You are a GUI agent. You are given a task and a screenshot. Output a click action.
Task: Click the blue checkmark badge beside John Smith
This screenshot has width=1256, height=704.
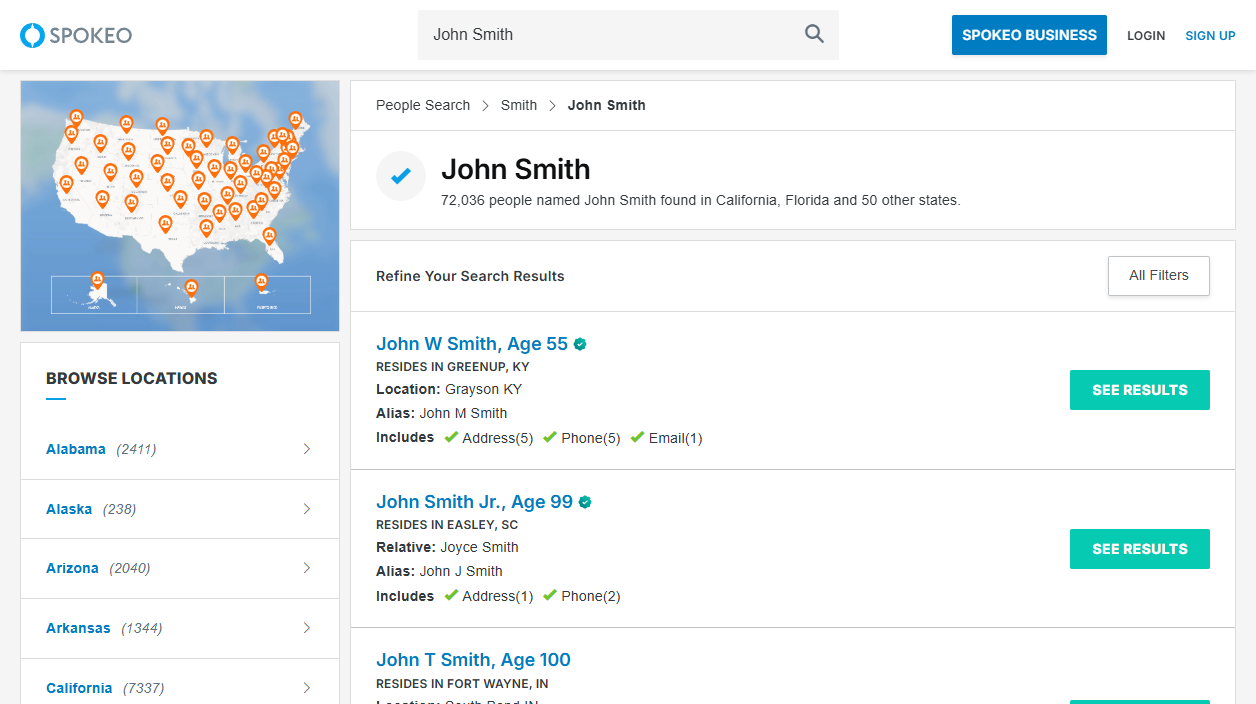[401, 176]
